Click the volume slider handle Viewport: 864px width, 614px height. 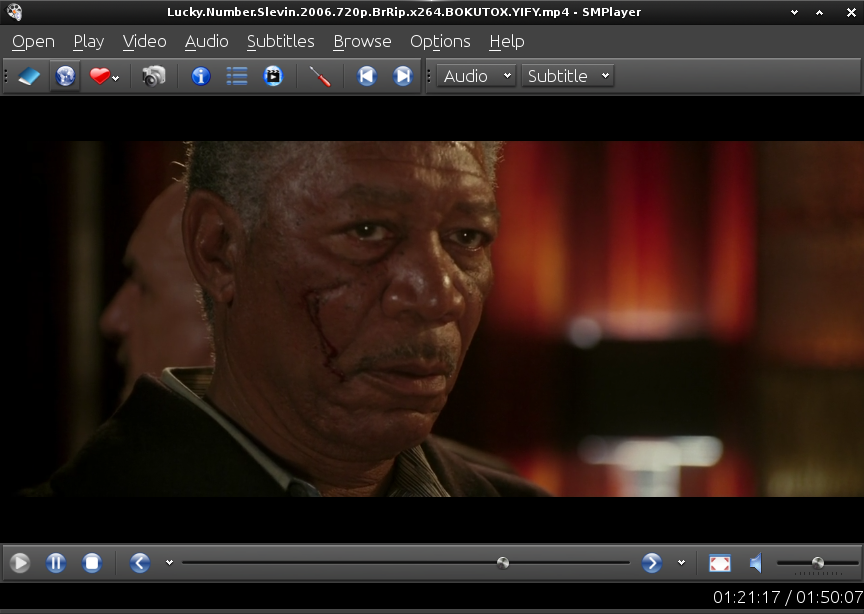pyautogui.click(x=818, y=563)
